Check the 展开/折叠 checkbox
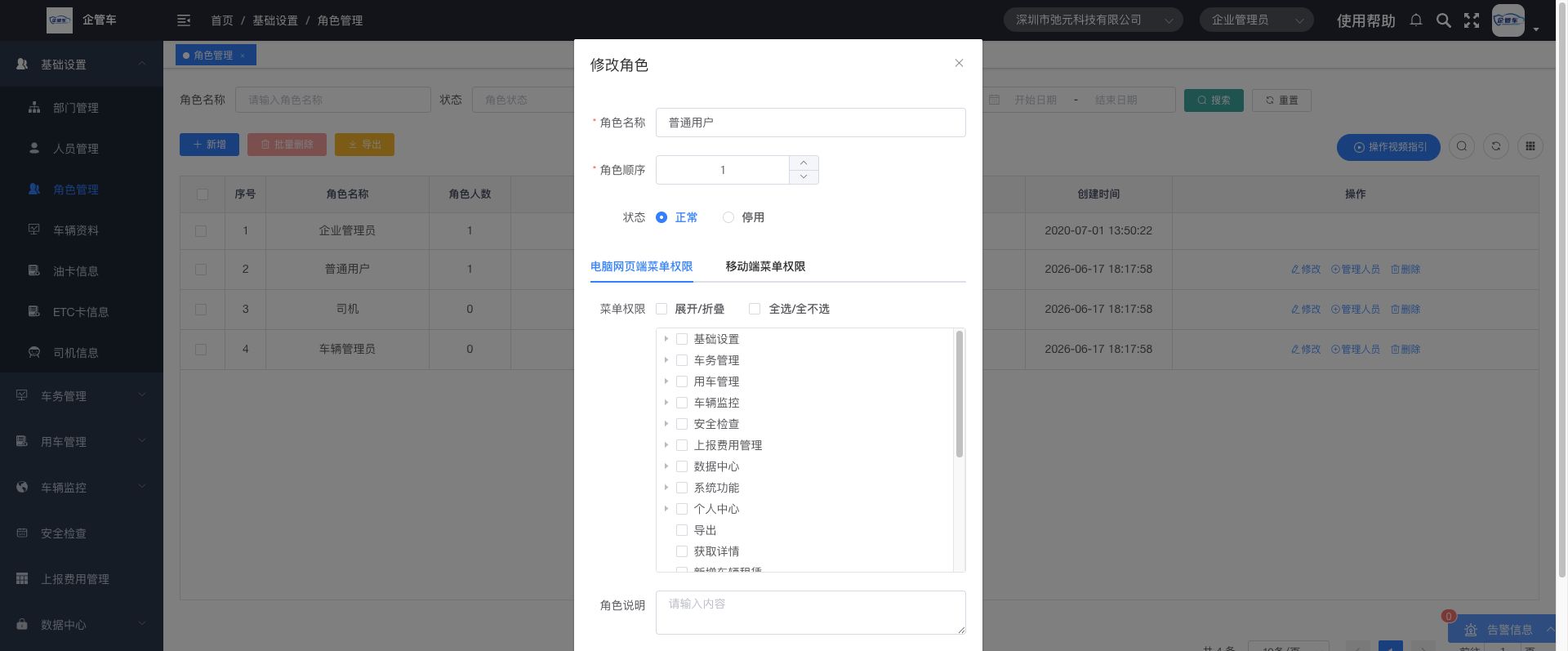This screenshot has width=1568, height=651. [x=661, y=309]
